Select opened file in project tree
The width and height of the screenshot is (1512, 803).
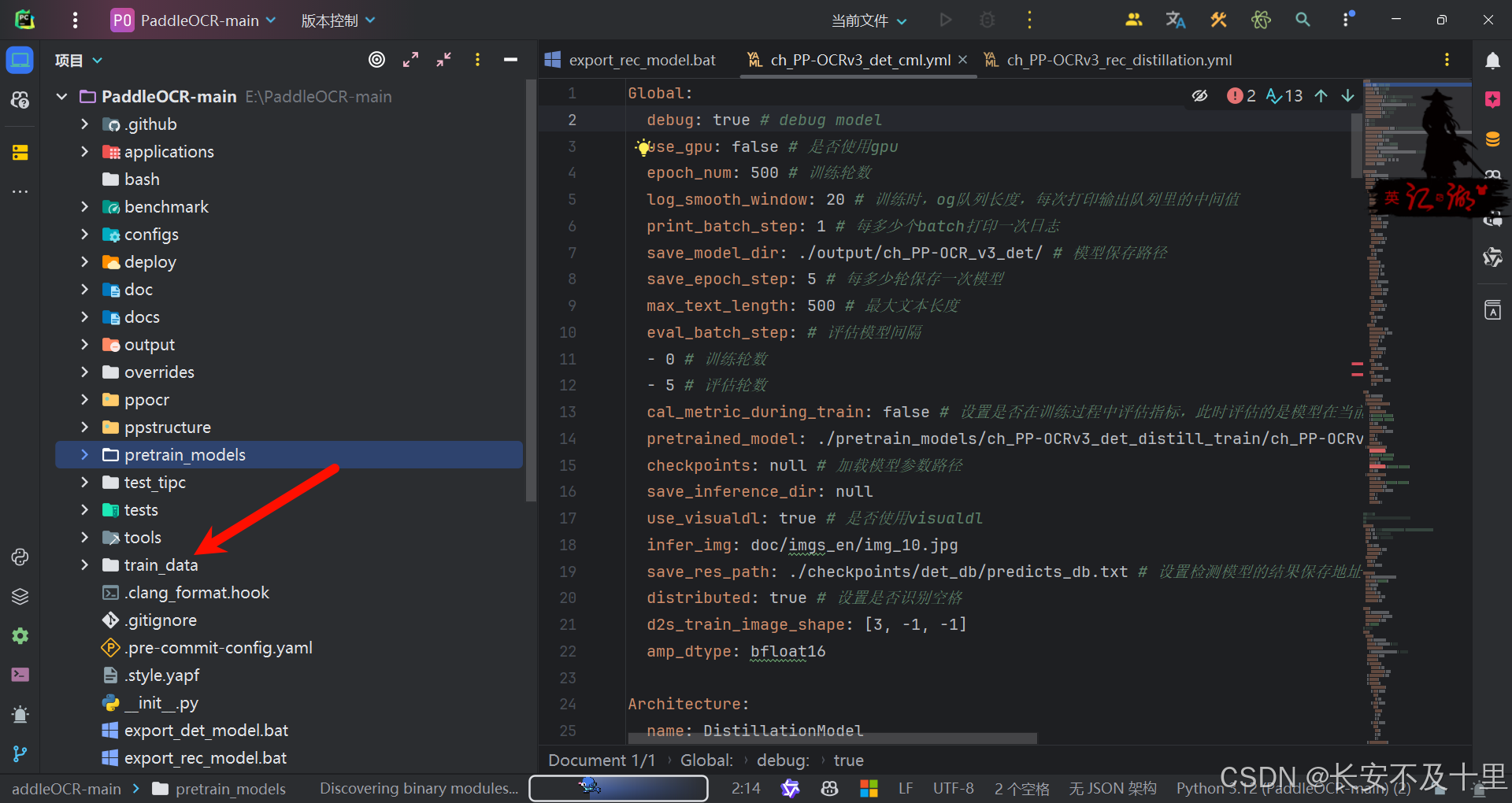pos(377,60)
